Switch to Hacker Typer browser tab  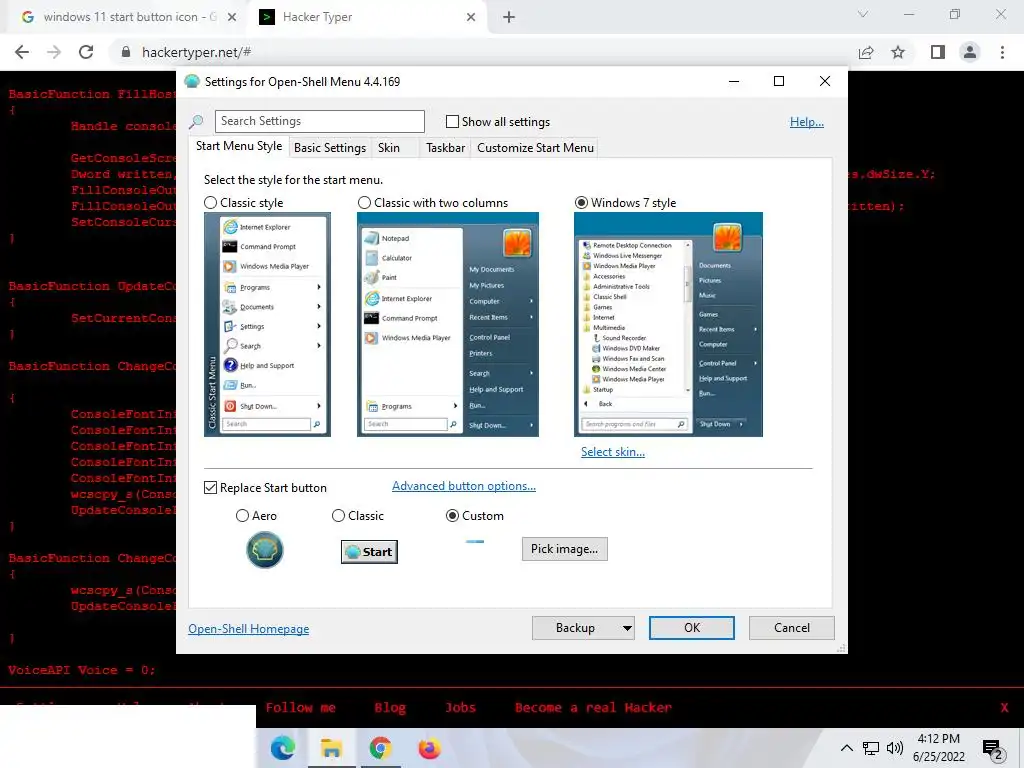367,18
